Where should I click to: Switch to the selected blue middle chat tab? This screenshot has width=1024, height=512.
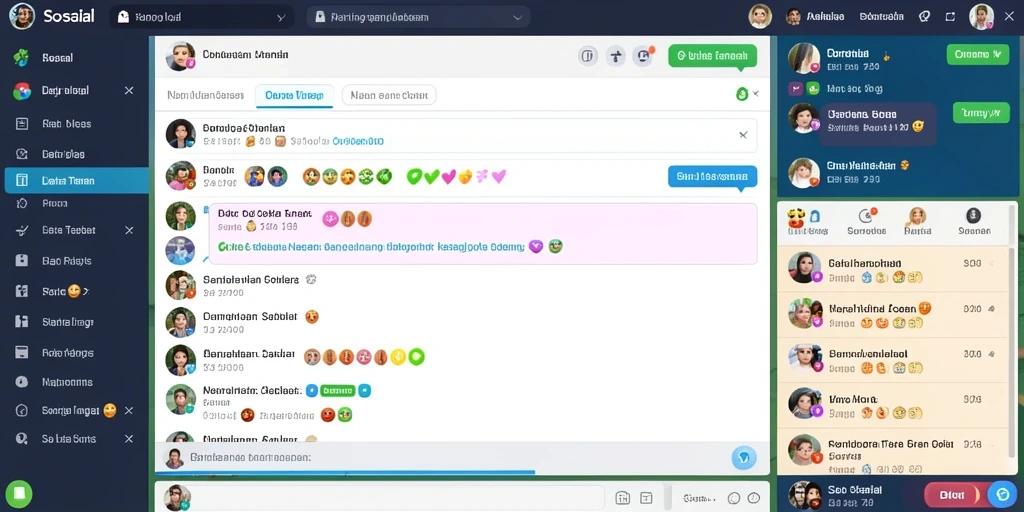point(295,95)
